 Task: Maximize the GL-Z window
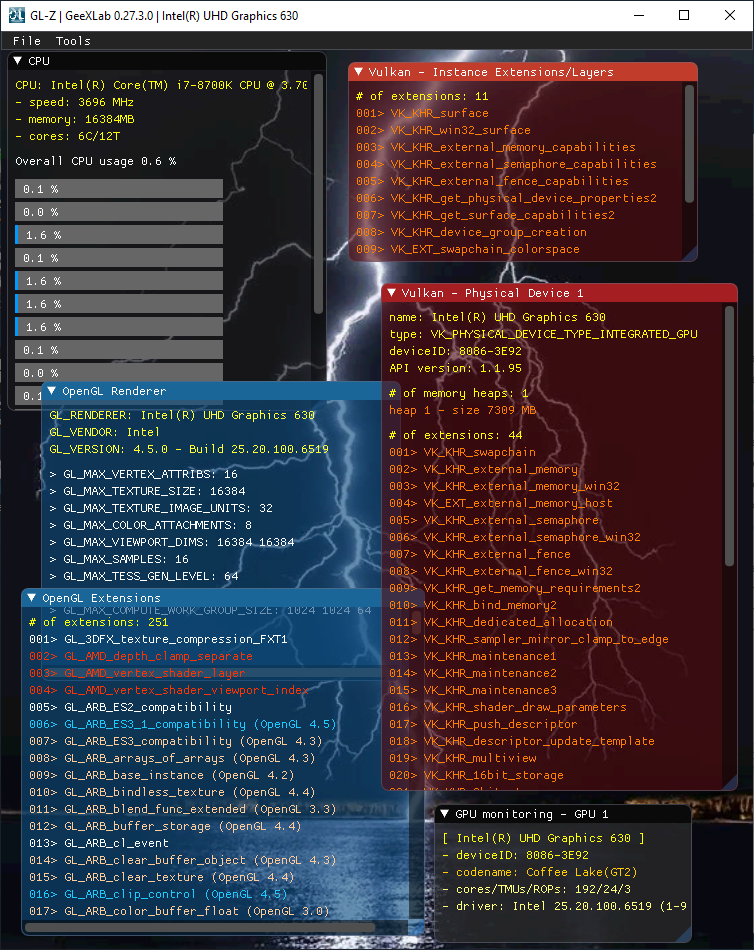pyautogui.click(x=684, y=15)
